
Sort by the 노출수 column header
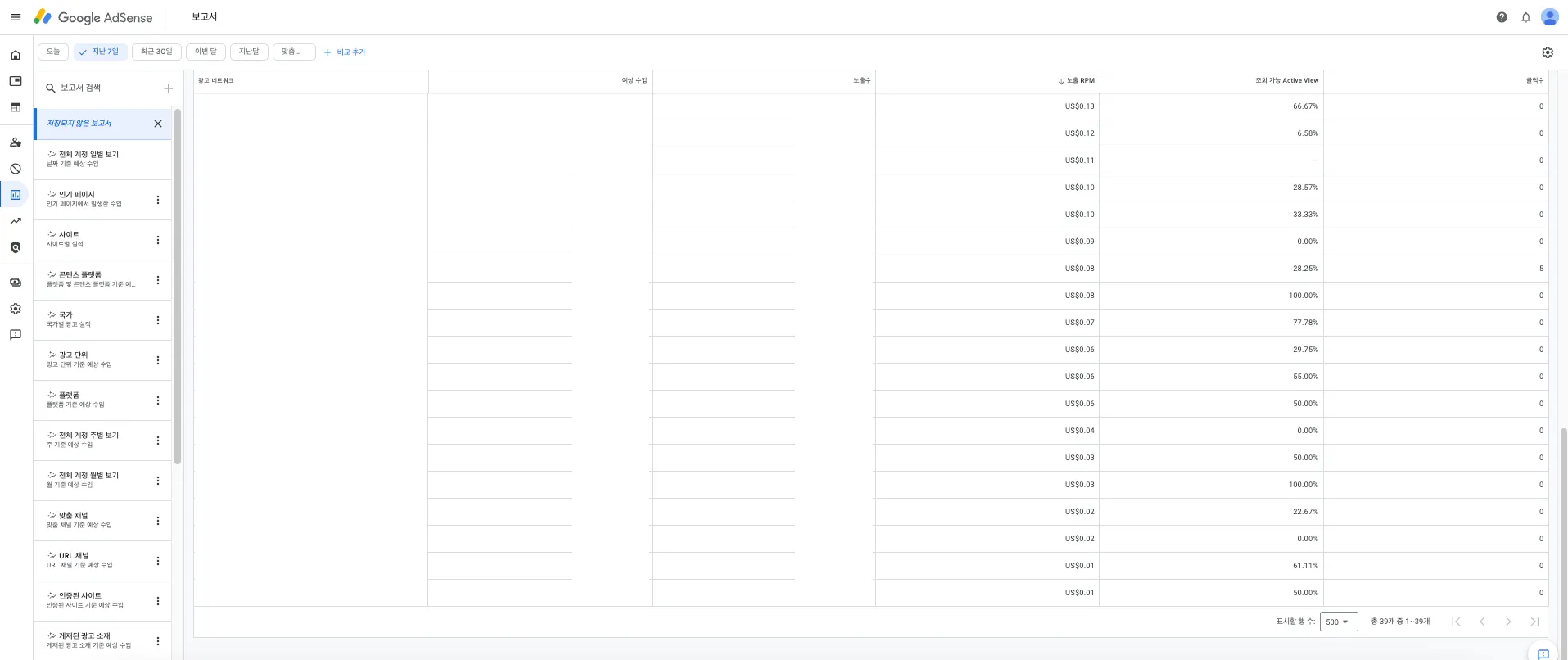pyautogui.click(x=862, y=81)
